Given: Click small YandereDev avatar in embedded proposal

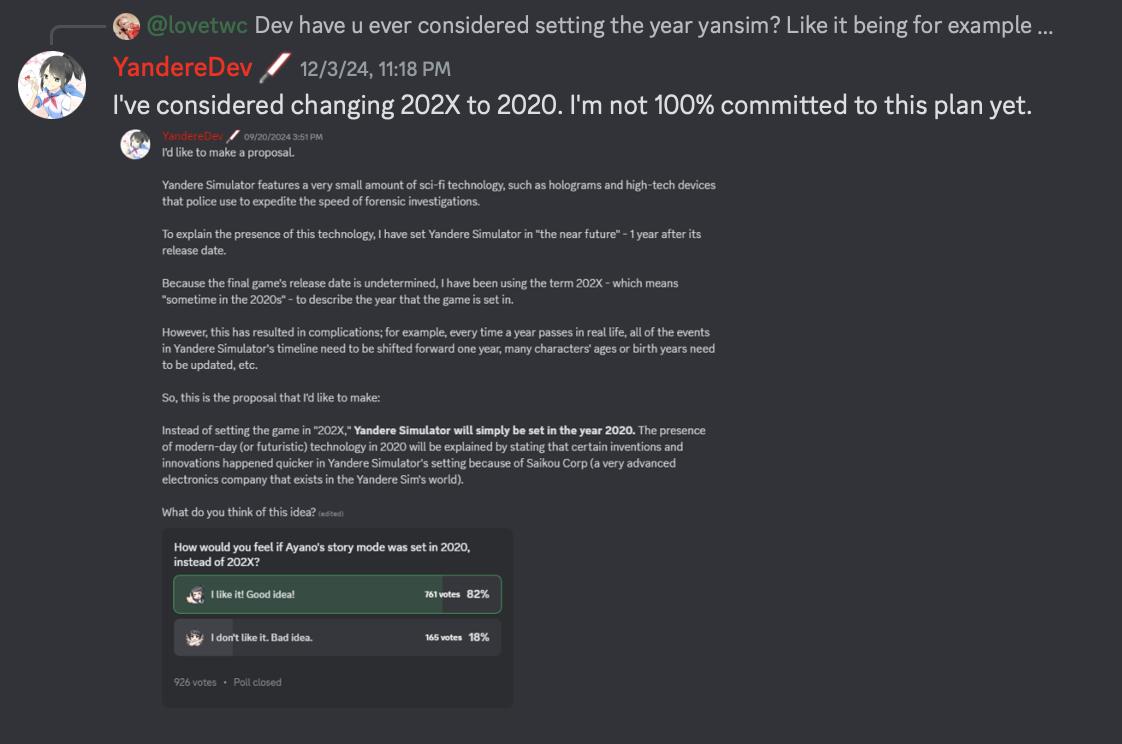Looking at the screenshot, I should (x=136, y=144).
